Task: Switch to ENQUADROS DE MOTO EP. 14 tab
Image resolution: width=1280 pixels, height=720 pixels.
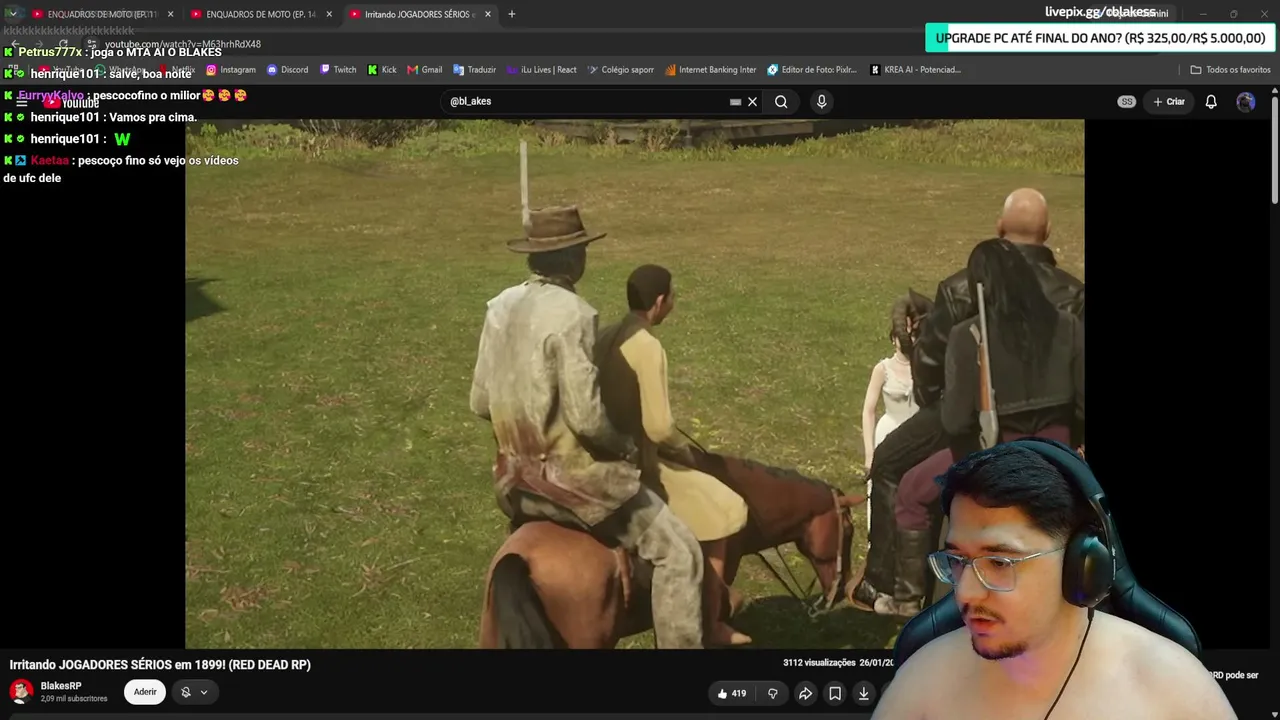Action: (260, 14)
